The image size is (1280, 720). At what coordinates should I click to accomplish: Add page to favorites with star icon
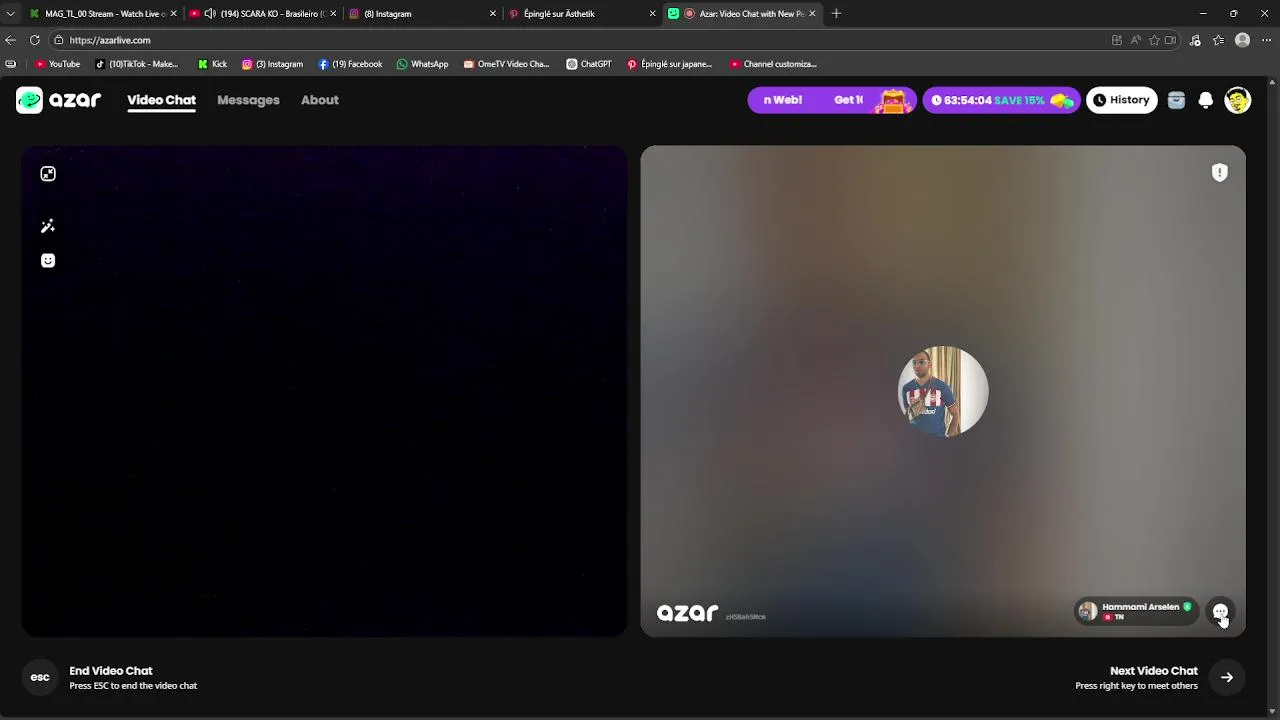point(1154,40)
